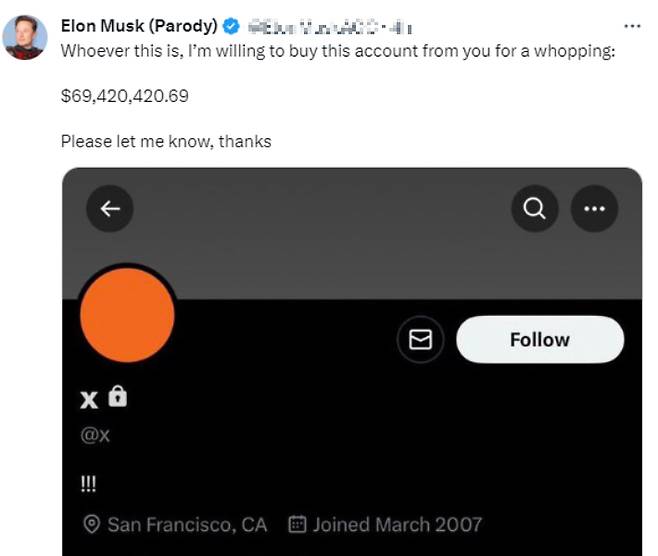Image resolution: width=658 pixels, height=556 pixels.
Task: Open the Elon Musk (Parody) display name
Action: pos(139,26)
